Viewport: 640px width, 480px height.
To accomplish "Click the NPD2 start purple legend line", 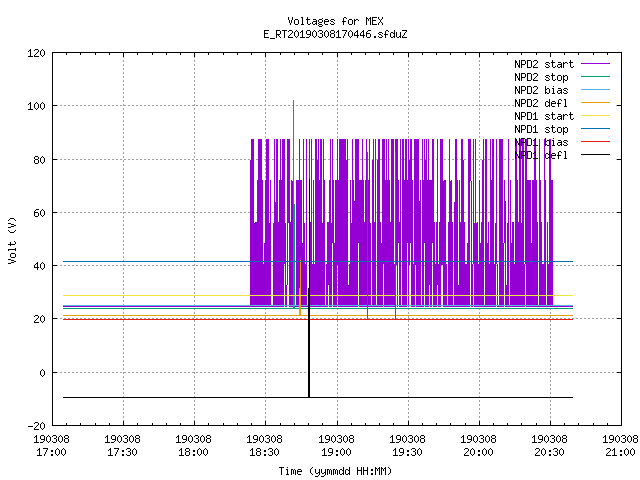I will (596, 64).
